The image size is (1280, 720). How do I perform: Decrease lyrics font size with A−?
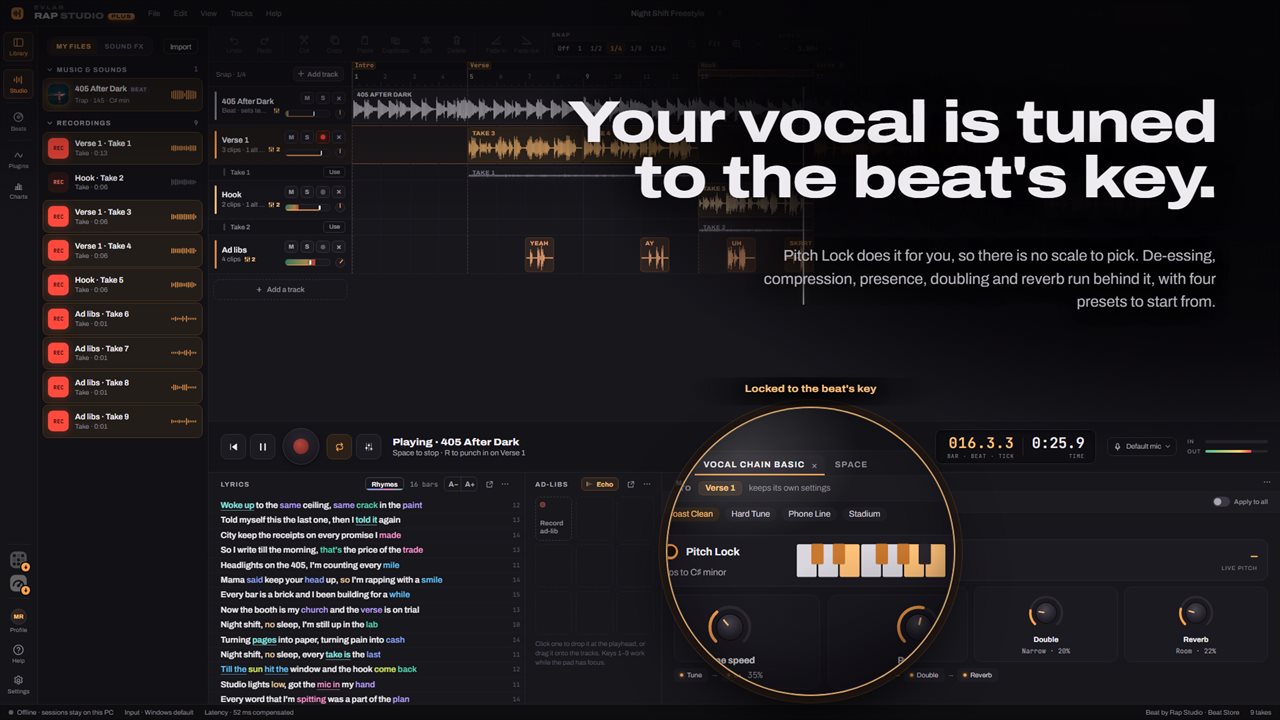(x=453, y=484)
